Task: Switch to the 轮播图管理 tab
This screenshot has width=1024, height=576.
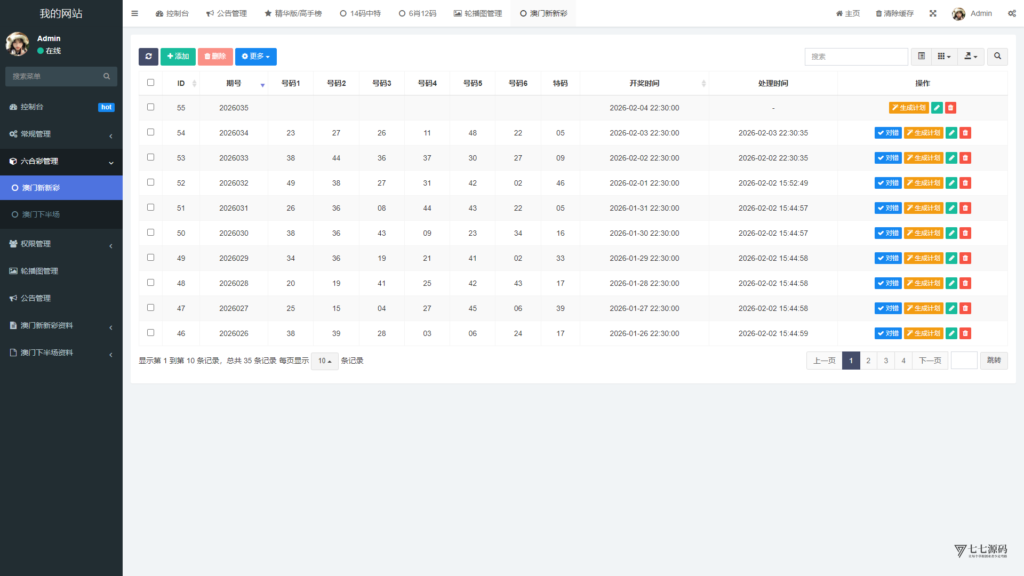Action: click(x=478, y=14)
